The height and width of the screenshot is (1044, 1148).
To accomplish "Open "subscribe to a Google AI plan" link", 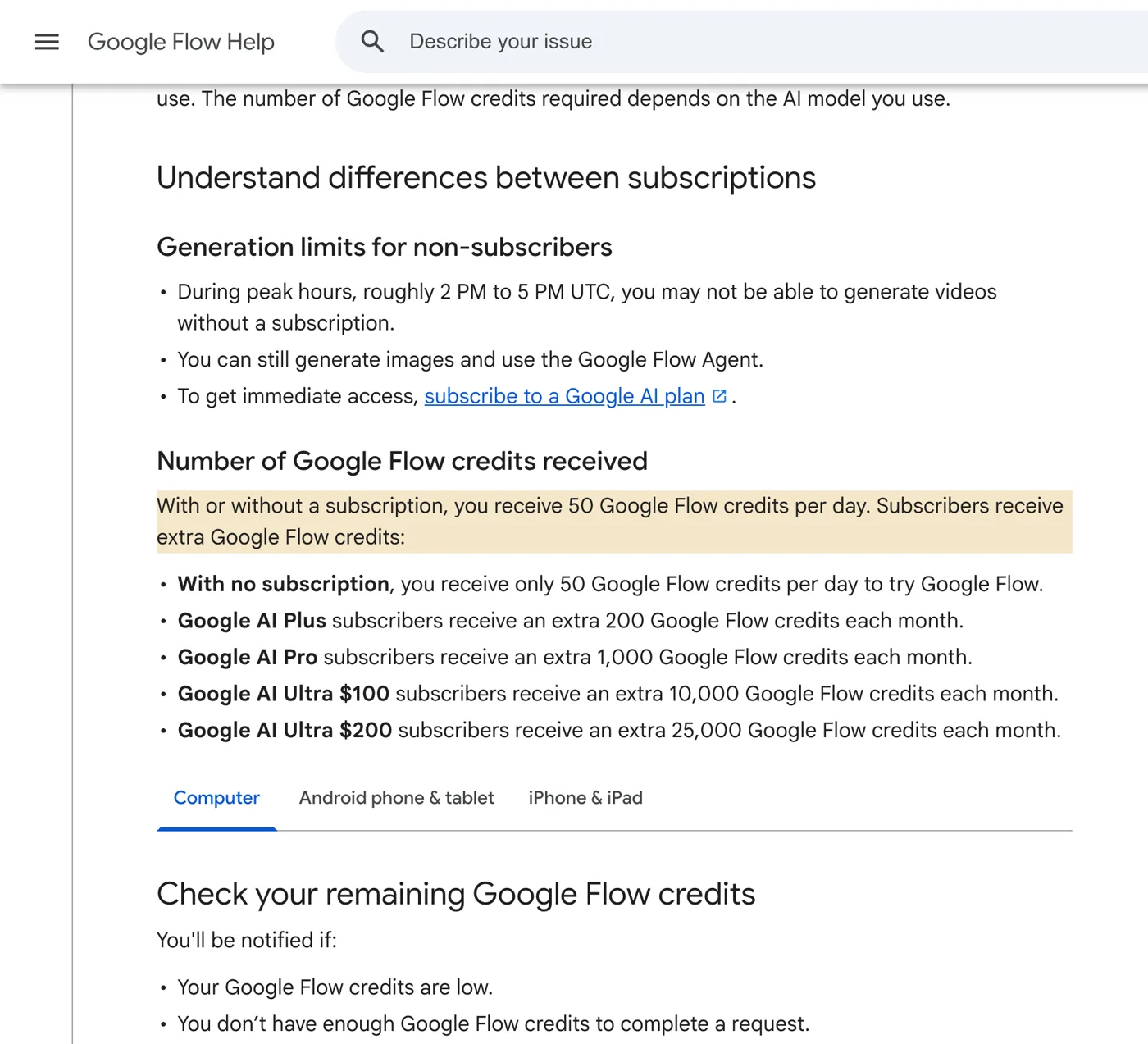I will (564, 396).
